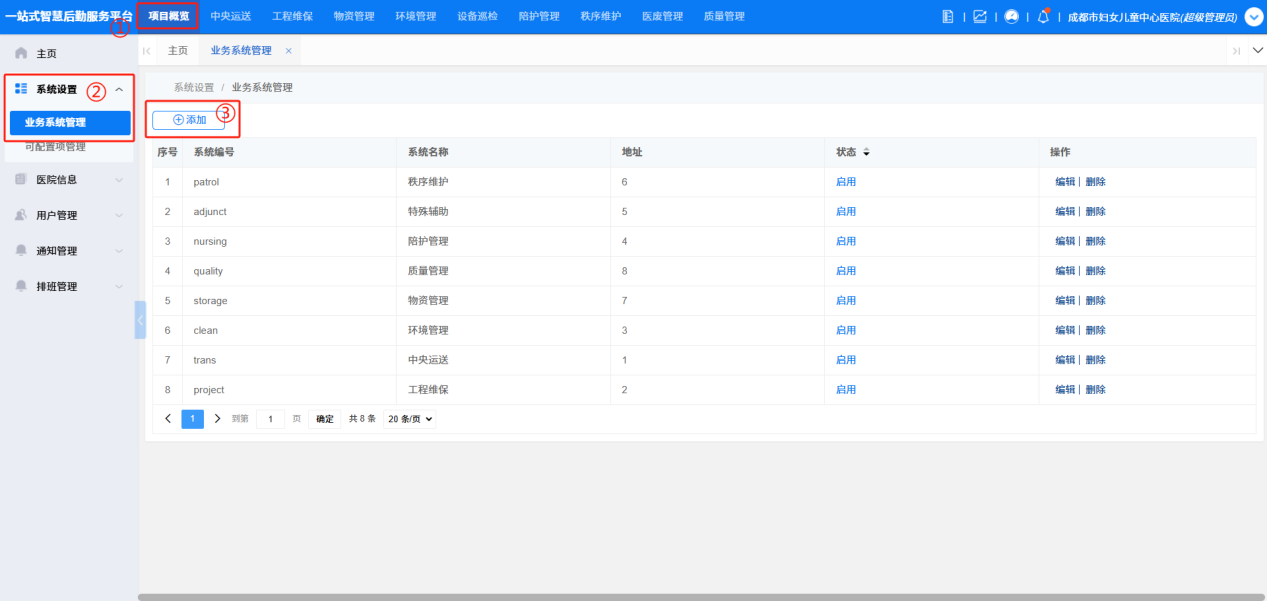1267x601 pixels.
Task: Open 业务系统管理 in the sidebar
Action: click(70, 123)
